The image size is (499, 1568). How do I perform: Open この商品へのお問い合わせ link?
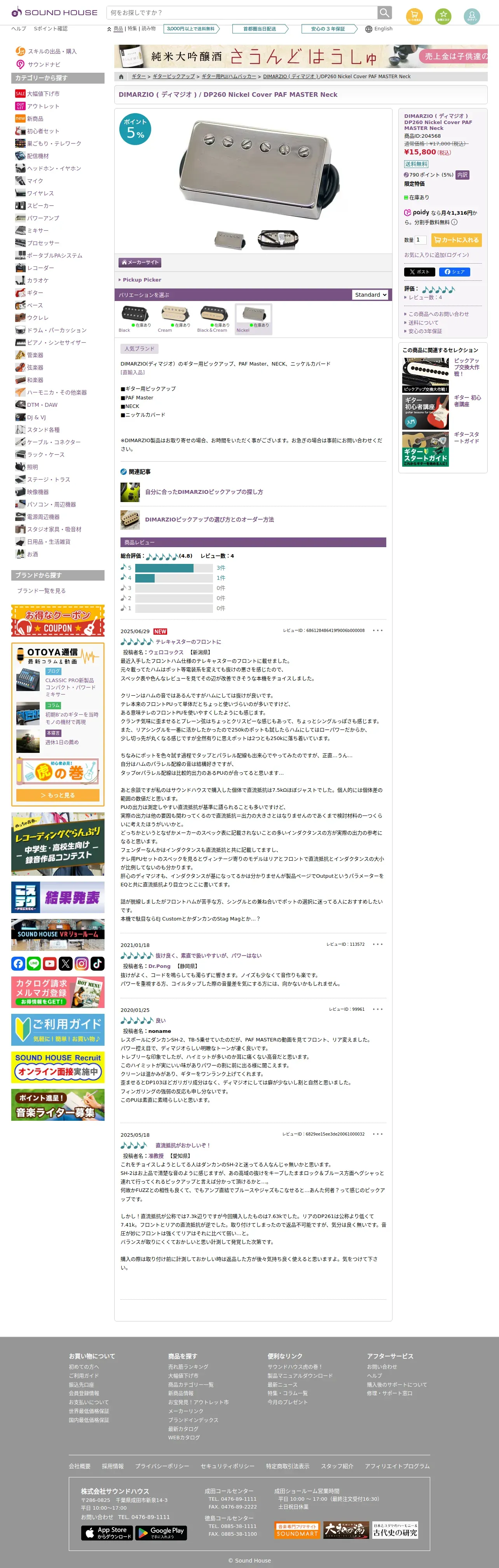point(438,314)
